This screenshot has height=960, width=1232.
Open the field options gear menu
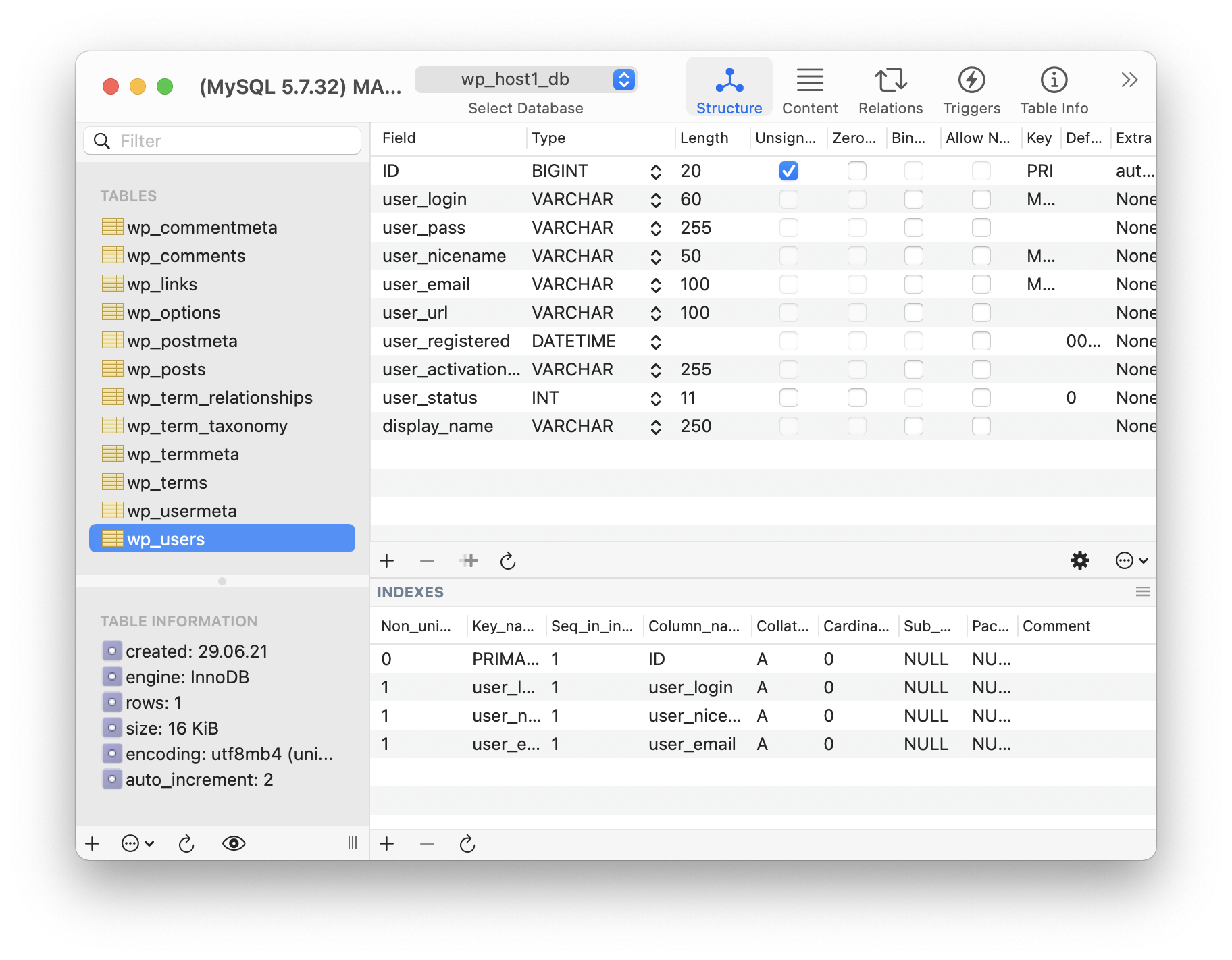pos(1079,560)
